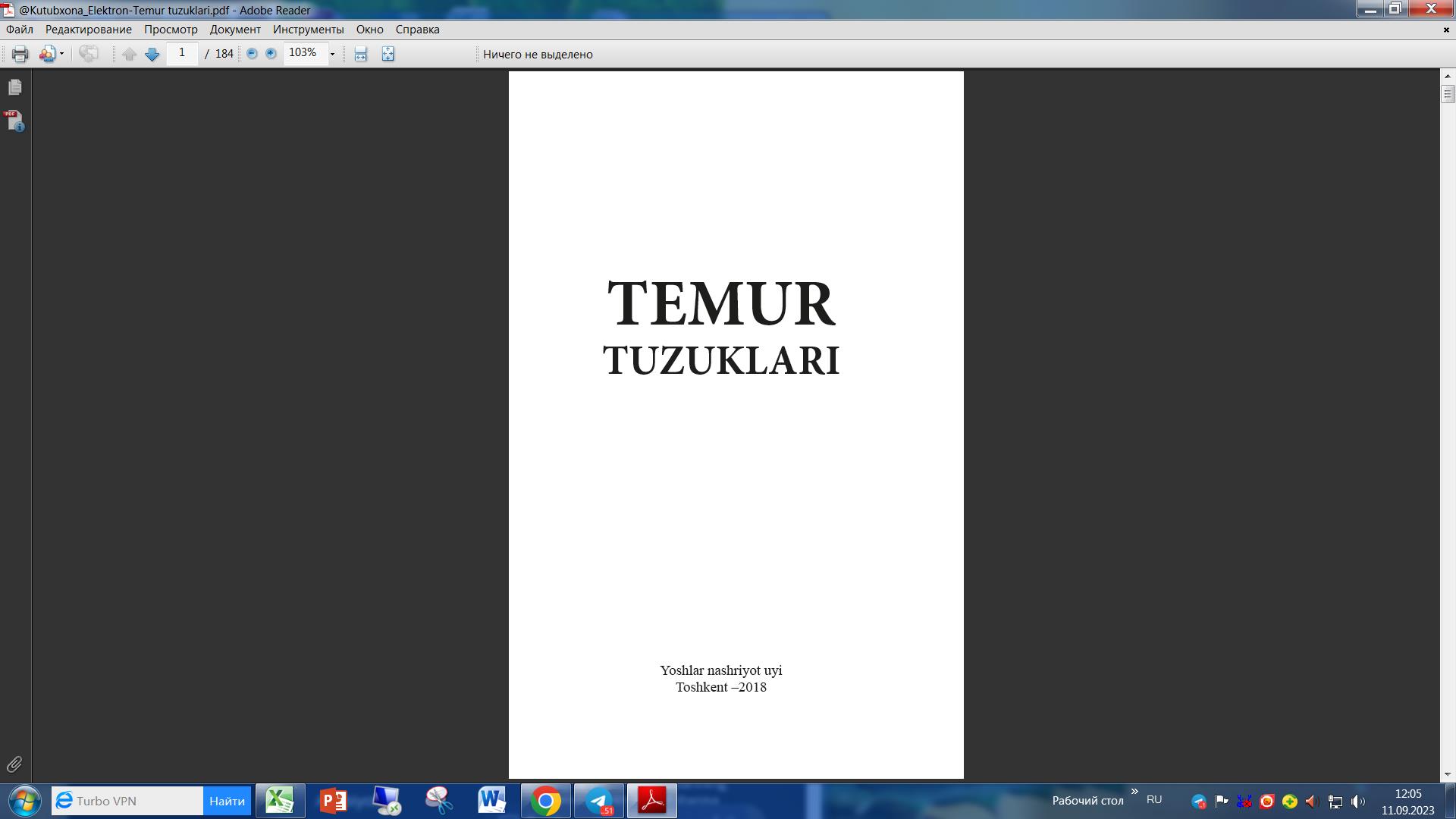Open the zoom percentage dropdown
The height and width of the screenshot is (819, 1456).
click(x=331, y=54)
